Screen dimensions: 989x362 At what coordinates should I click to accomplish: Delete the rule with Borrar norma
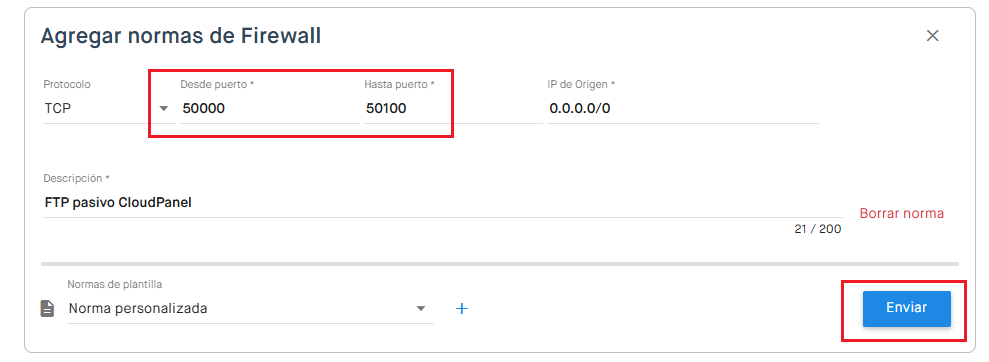coord(901,213)
